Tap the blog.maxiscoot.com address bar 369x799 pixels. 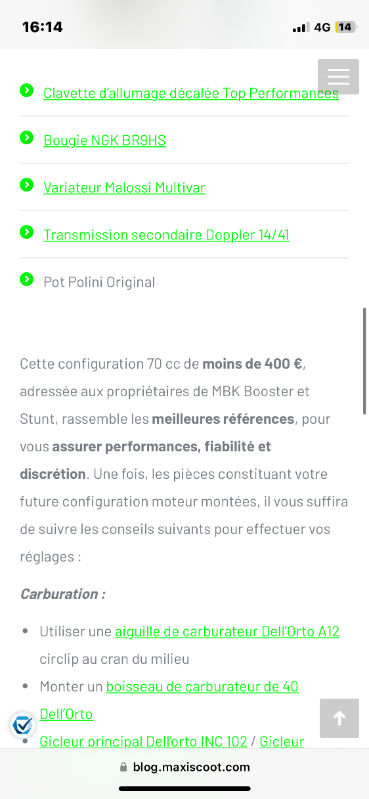pyautogui.click(x=184, y=767)
